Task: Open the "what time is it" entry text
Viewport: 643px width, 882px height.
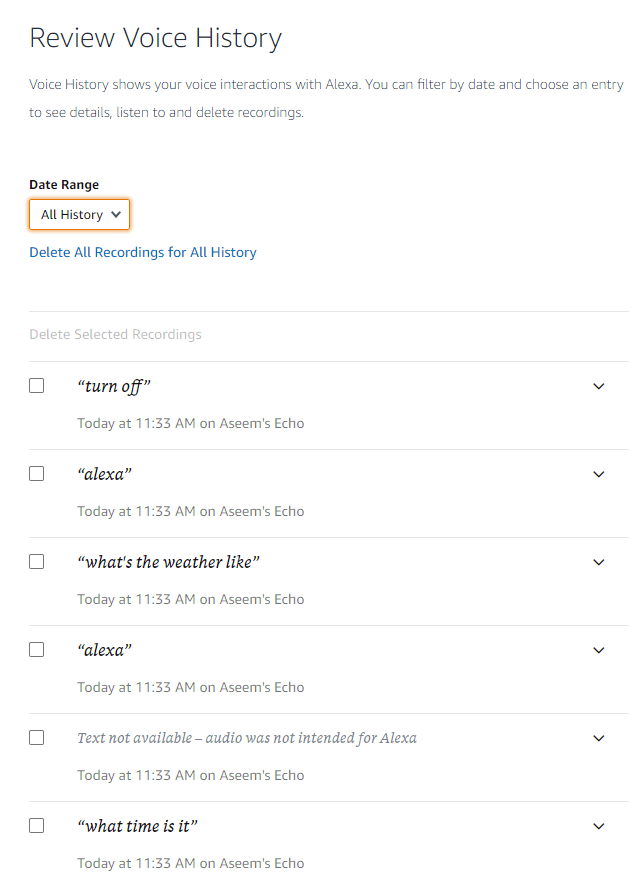Action: click(x=137, y=826)
